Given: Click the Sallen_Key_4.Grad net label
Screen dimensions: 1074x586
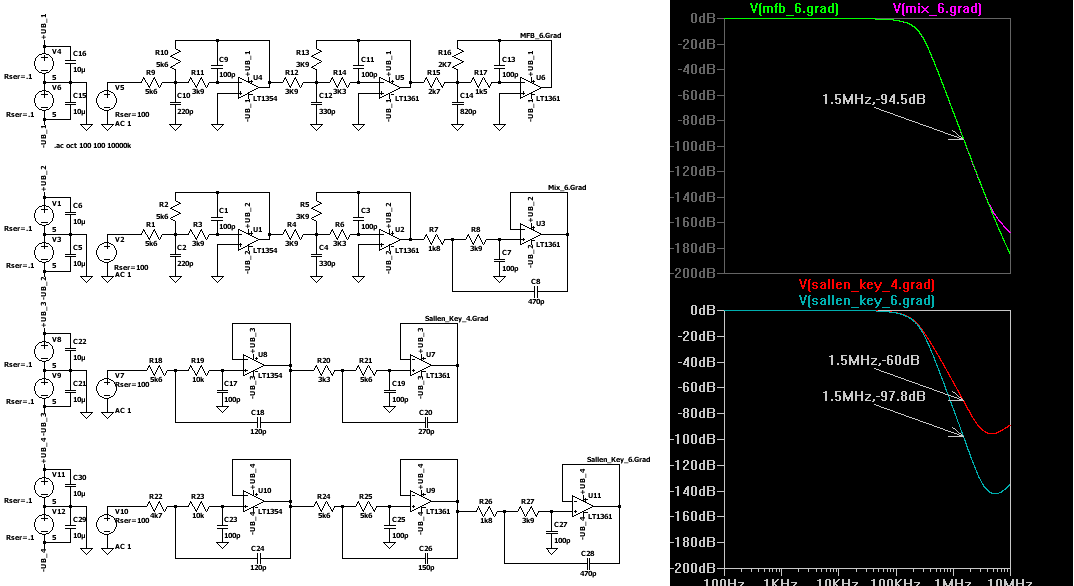Looking at the screenshot, I should (456, 318).
